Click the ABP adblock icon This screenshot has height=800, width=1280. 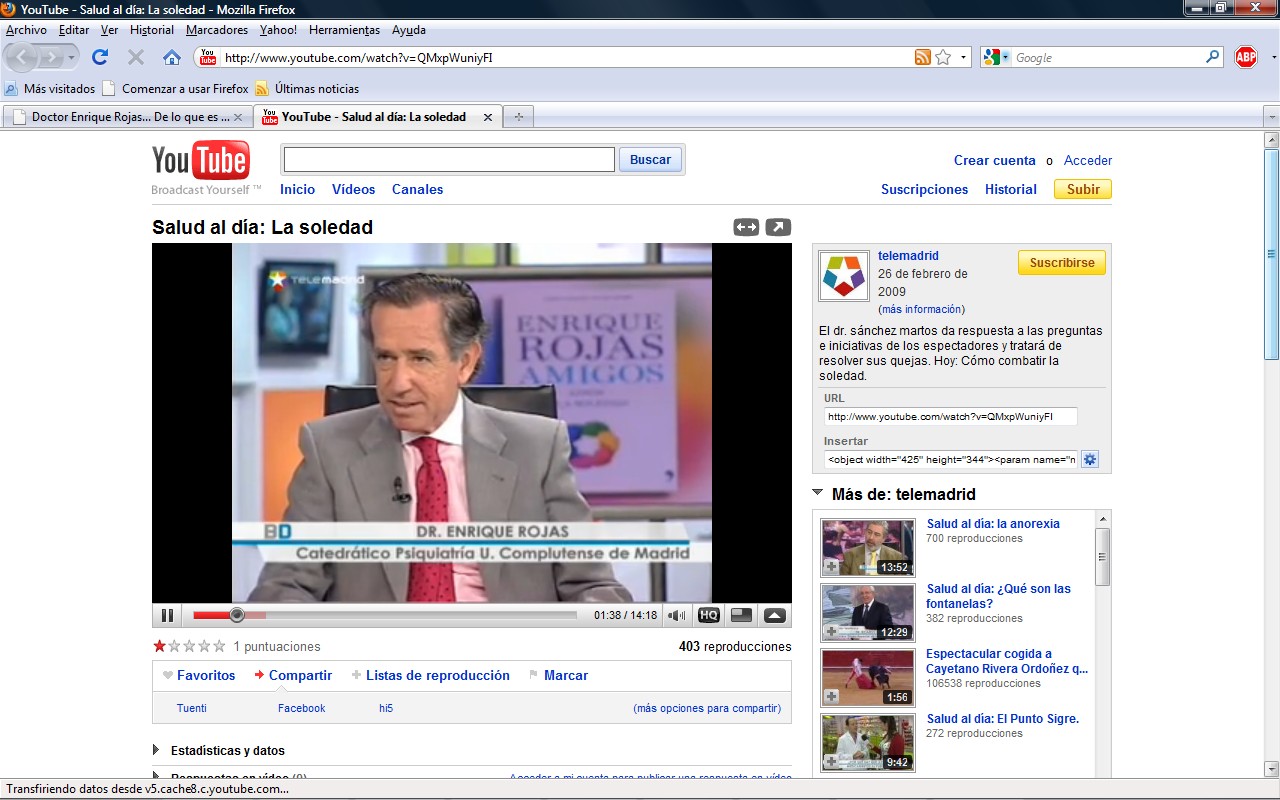(x=1245, y=57)
